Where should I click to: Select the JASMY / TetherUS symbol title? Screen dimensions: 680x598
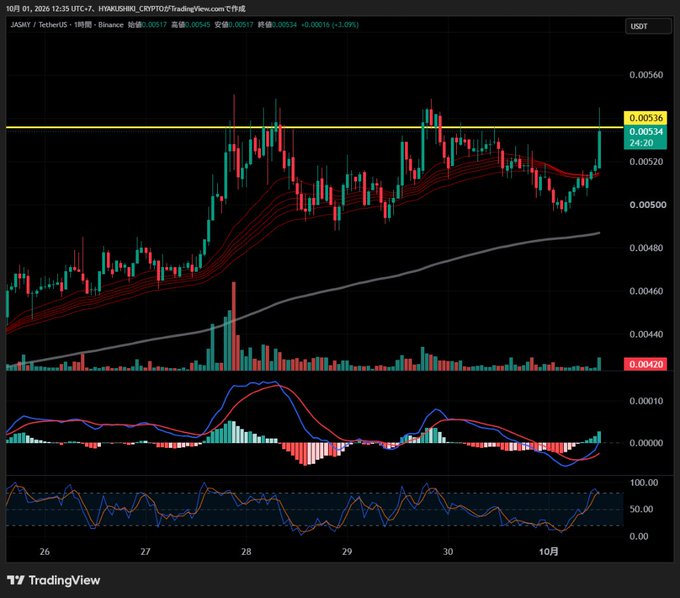[x=38, y=25]
